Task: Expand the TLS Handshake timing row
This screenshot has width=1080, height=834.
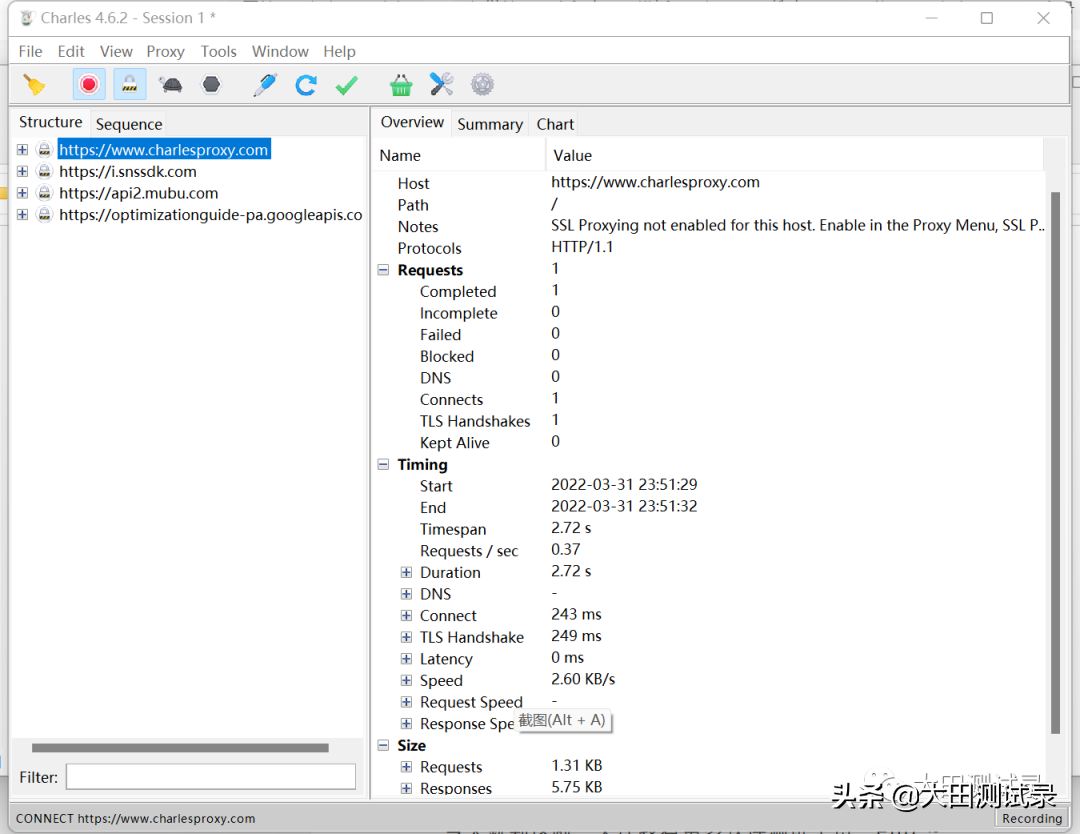Action: [406, 637]
